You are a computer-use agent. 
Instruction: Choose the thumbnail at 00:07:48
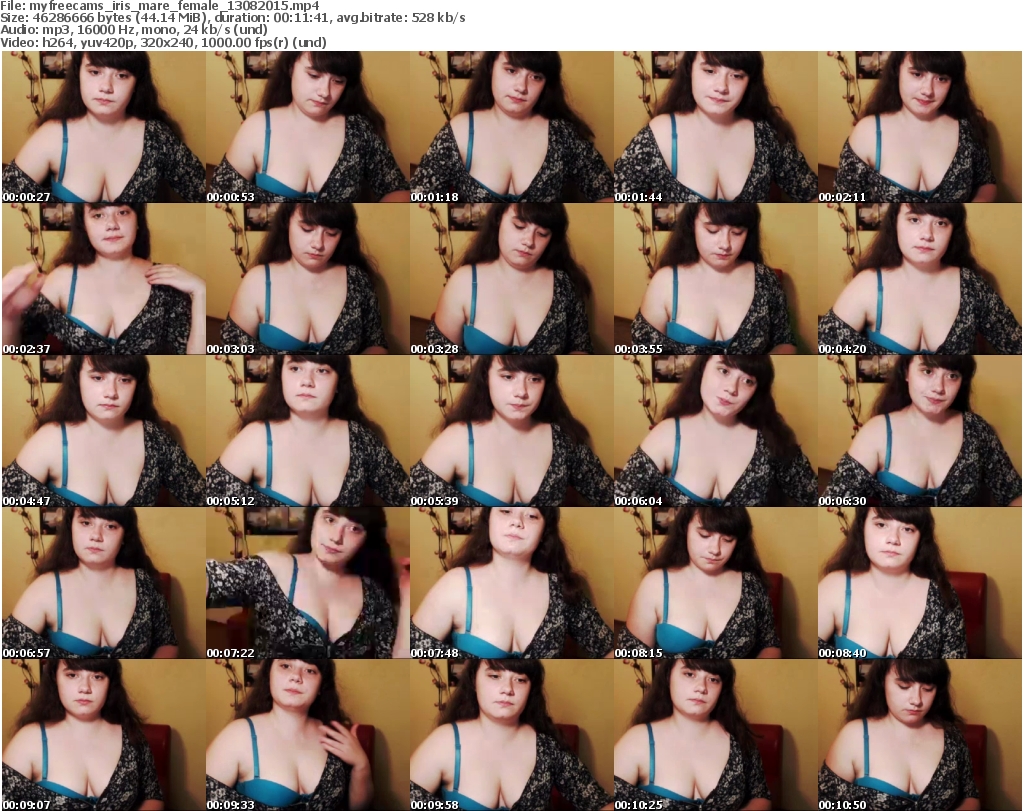pos(511,582)
